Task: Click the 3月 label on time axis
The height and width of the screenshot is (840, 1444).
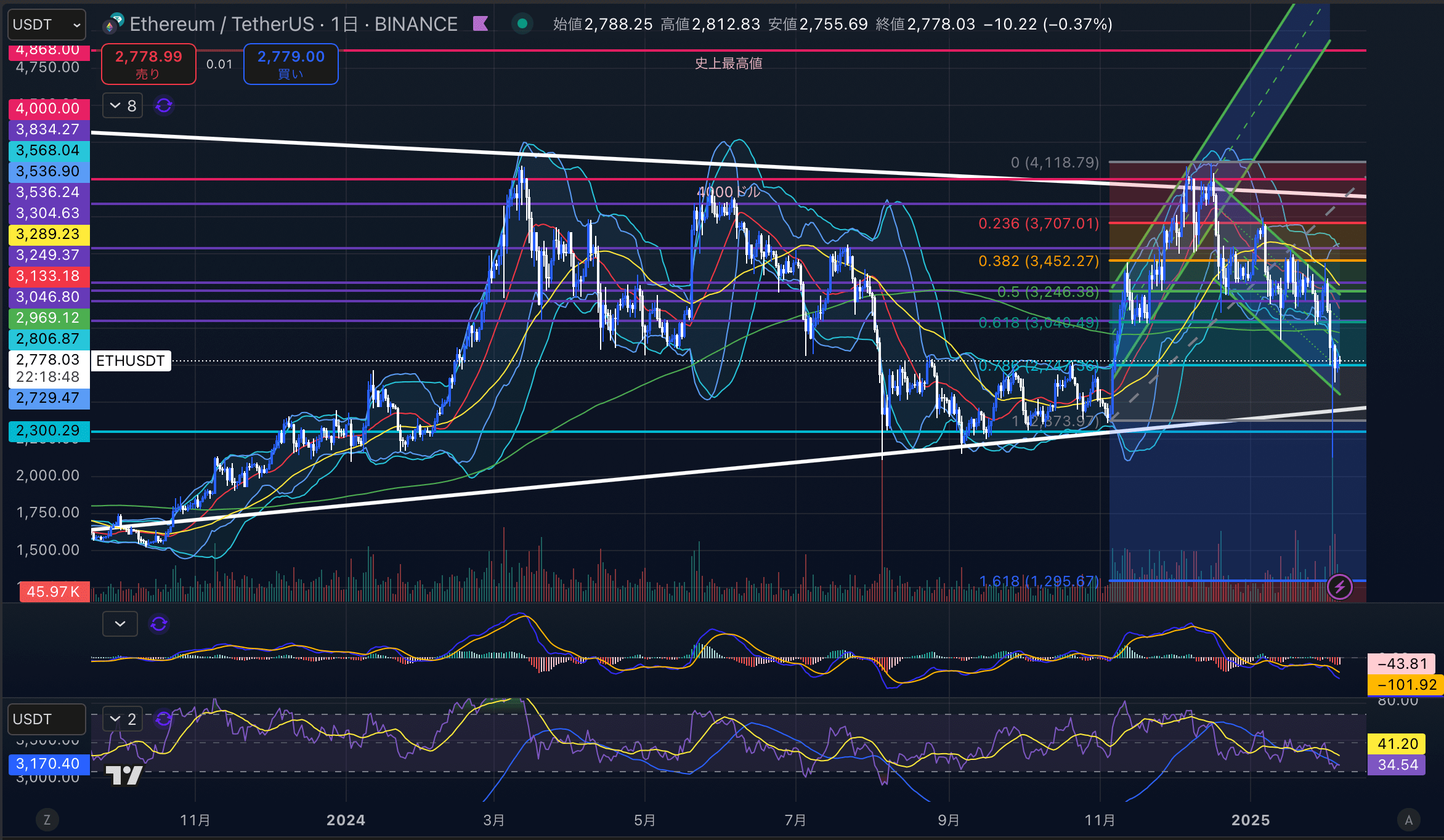Action: pos(494,820)
